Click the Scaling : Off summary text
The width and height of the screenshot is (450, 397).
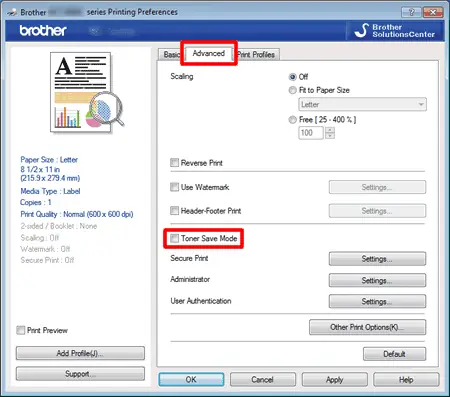[x=40, y=238]
